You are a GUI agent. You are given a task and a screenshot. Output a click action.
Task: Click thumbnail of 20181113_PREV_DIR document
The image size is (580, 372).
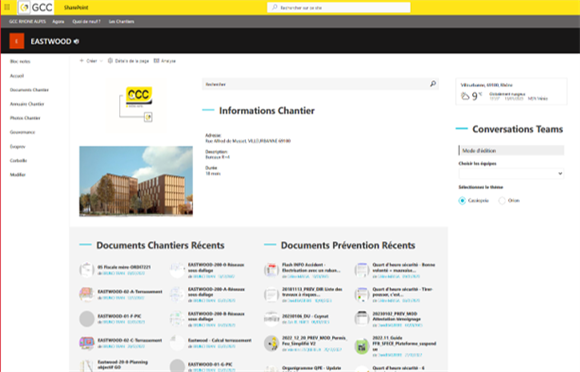(271, 294)
